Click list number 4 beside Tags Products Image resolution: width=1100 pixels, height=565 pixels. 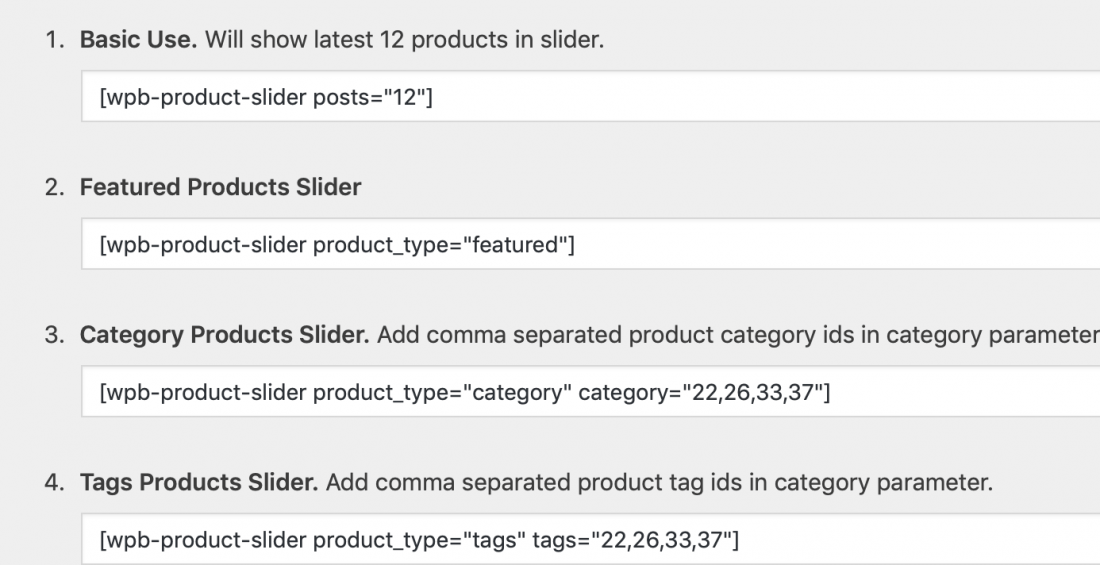[x=55, y=482]
